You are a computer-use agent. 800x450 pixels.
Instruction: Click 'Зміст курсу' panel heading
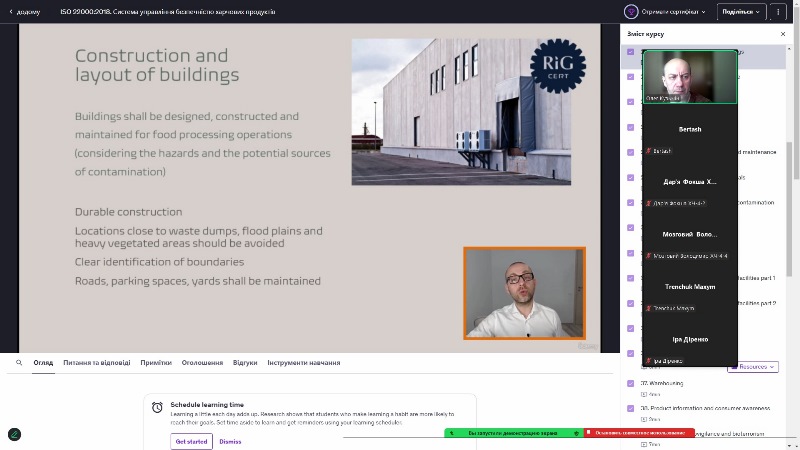coord(645,34)
